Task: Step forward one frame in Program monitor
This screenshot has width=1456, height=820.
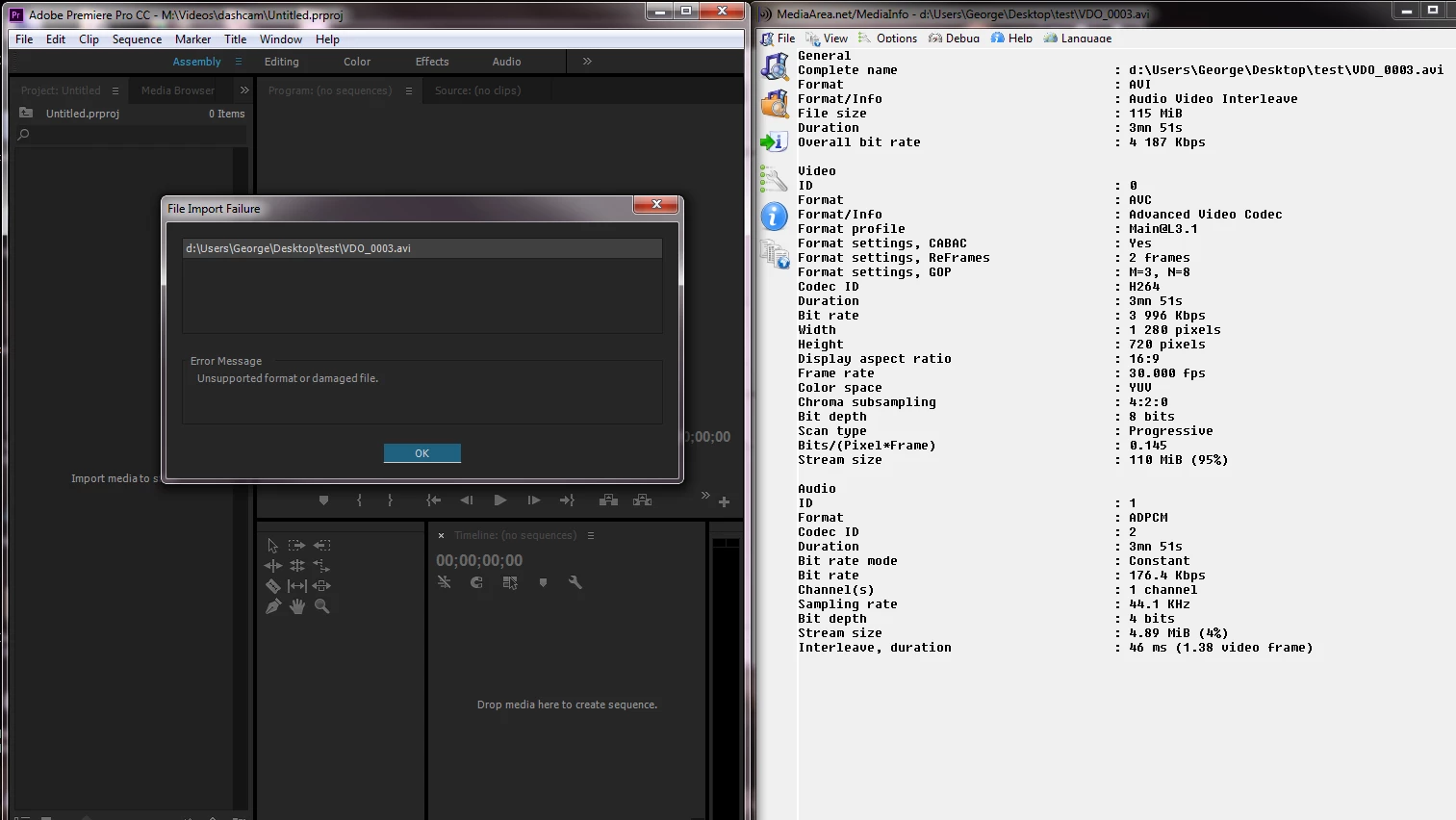Action: coord(533,500)
